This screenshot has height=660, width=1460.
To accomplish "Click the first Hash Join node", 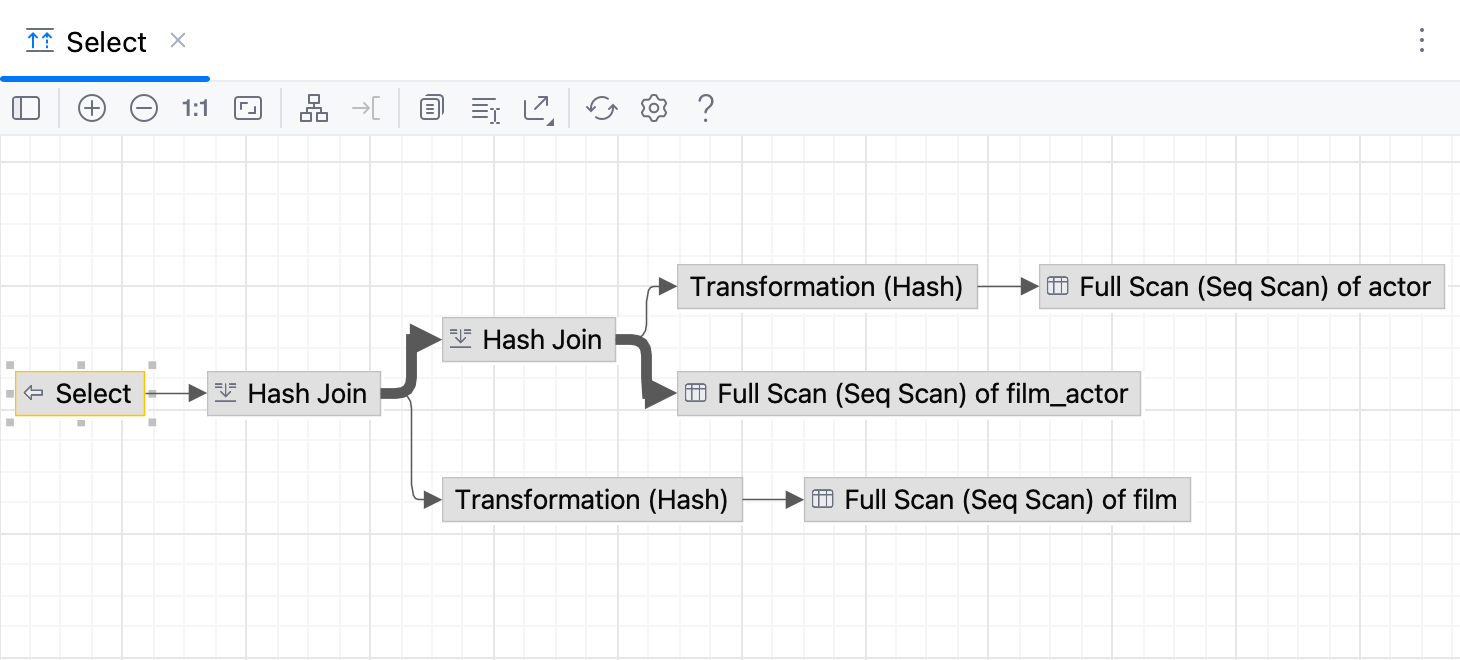I will click(293, 393).
